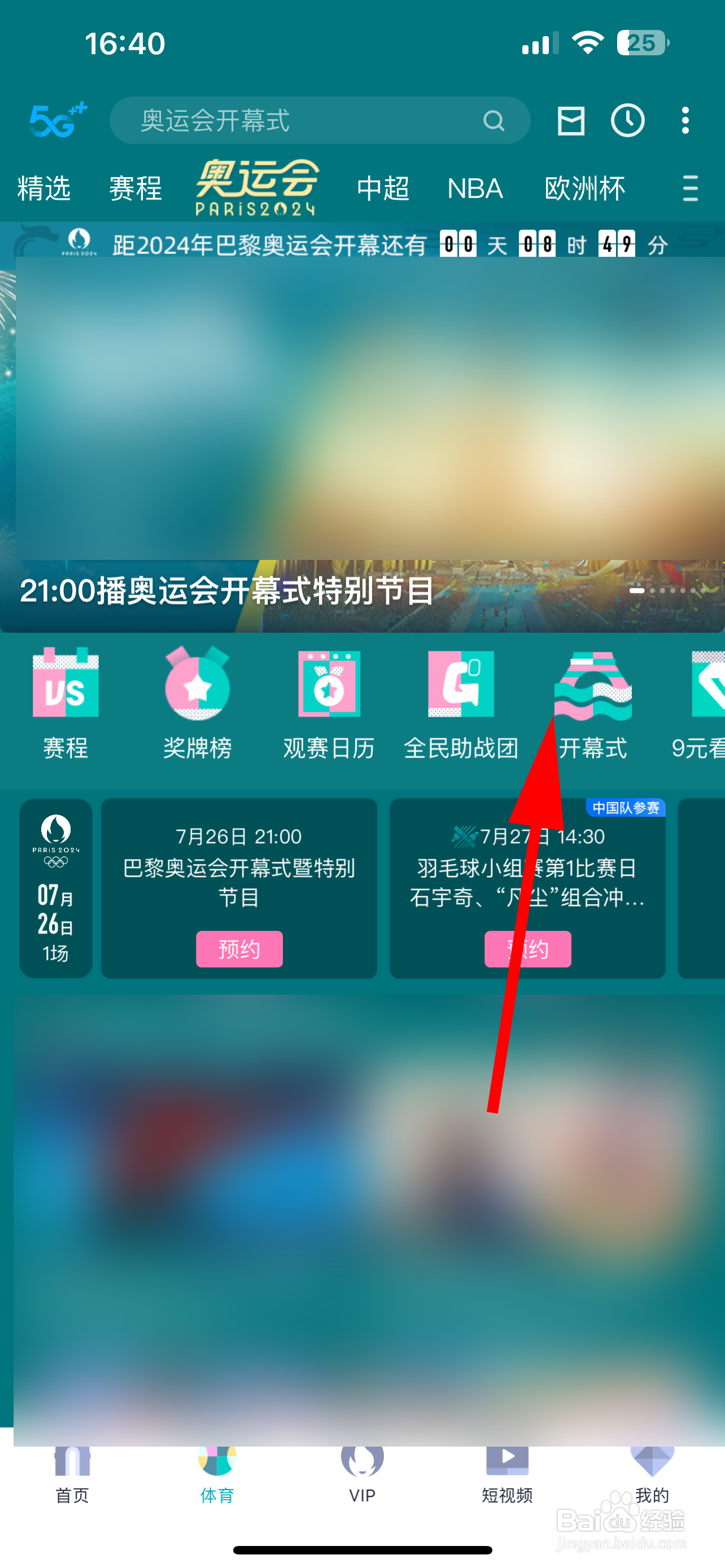
Task: Open watch history clock icon
Action: (x=628, y=121)
